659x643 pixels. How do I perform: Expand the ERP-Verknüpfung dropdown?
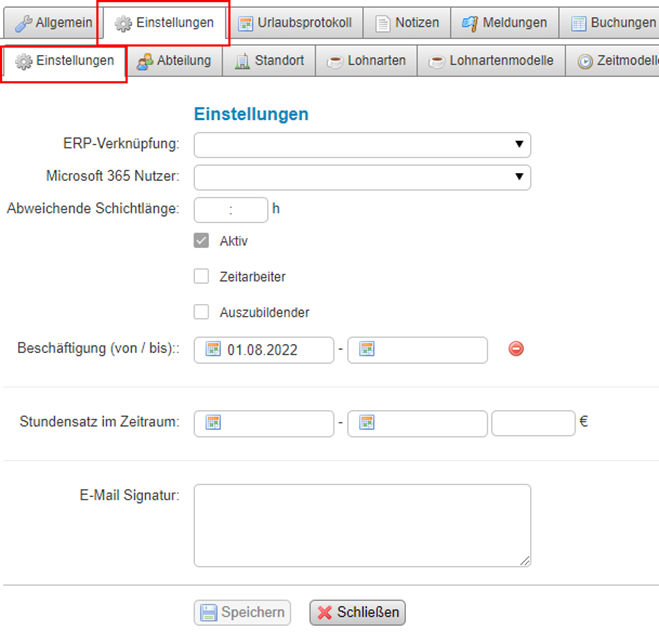[x=362, y=145]
